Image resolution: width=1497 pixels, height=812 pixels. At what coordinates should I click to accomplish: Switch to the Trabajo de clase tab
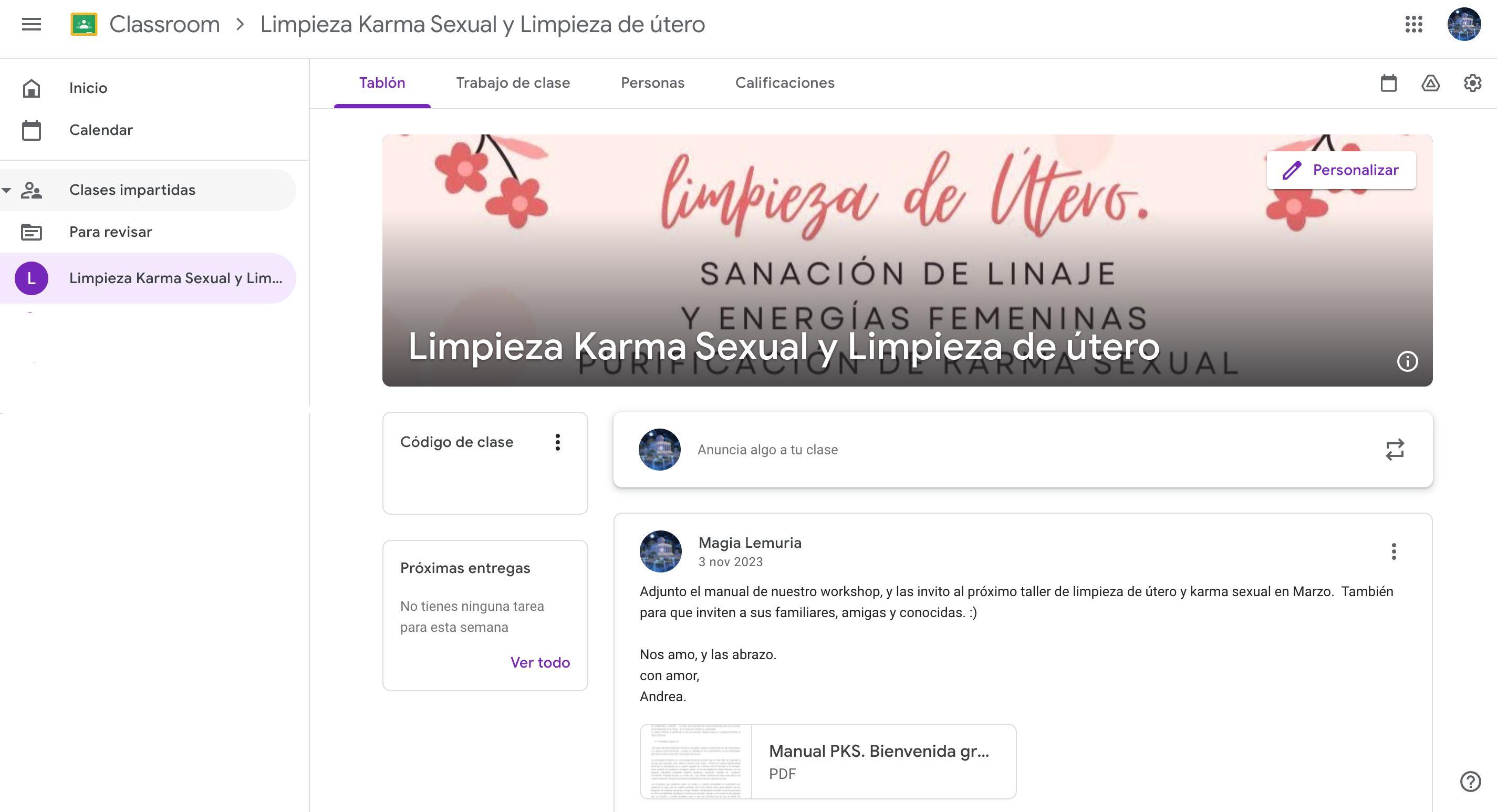point(513,83)
